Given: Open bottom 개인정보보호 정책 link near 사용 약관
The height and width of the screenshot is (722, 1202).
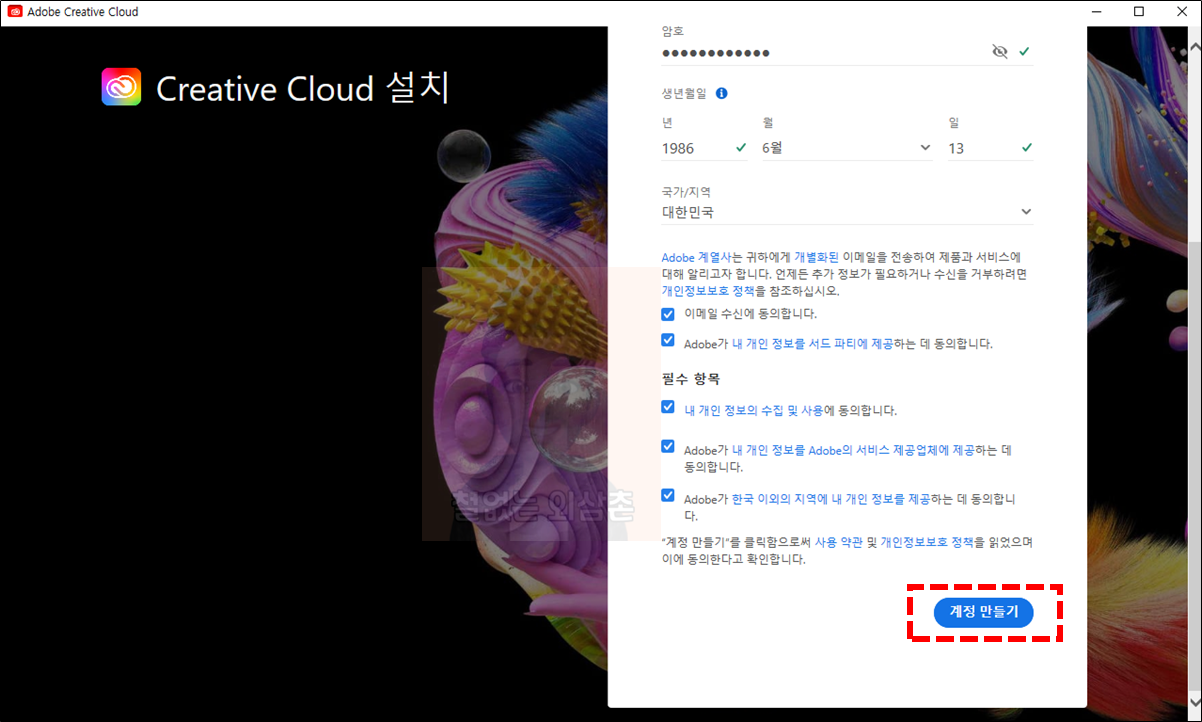Looking at the screenshot, I should [x=927, y=541].
